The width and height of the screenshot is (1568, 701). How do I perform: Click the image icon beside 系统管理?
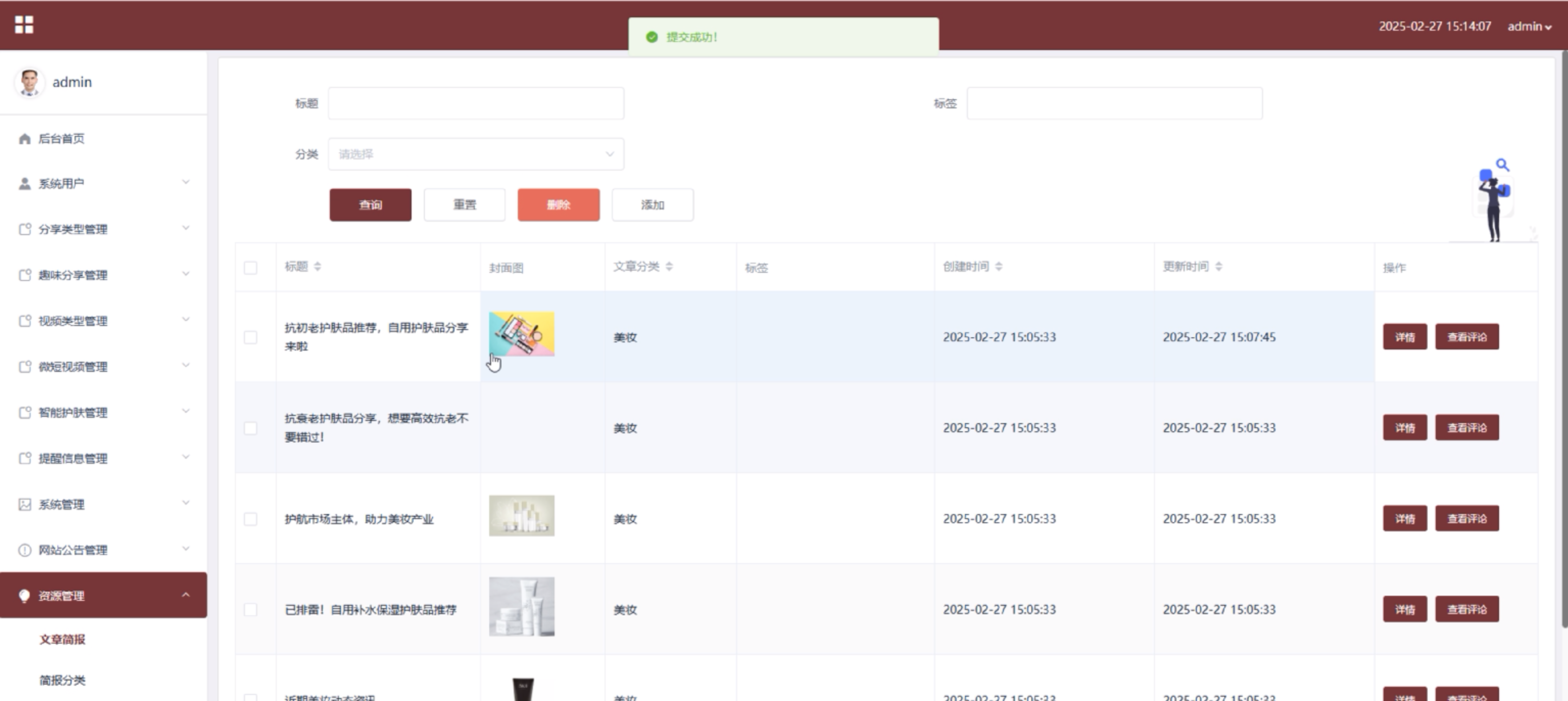tap(25, 504)
